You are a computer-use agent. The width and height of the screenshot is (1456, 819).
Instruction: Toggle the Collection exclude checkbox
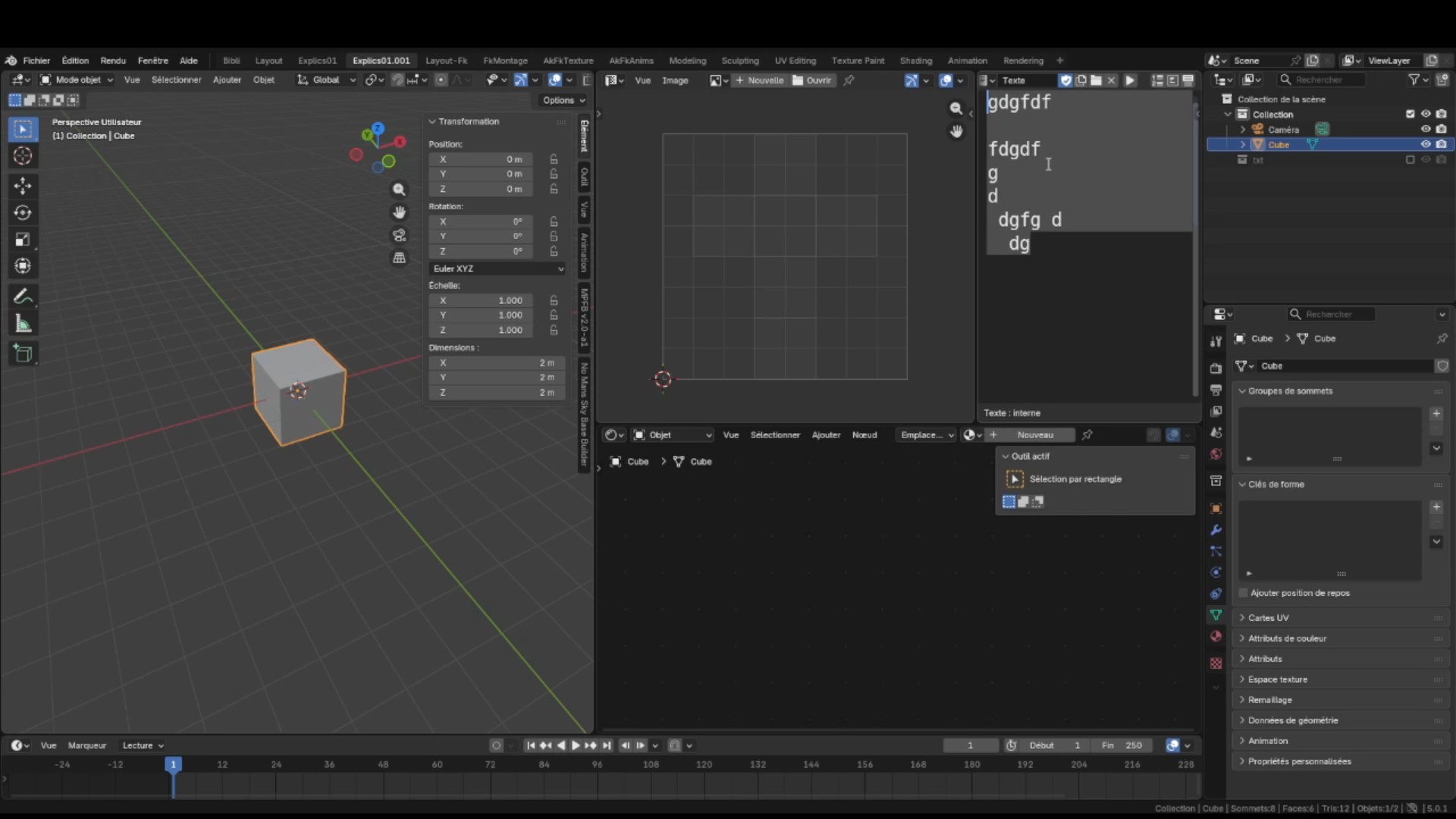pos(1410,115)
